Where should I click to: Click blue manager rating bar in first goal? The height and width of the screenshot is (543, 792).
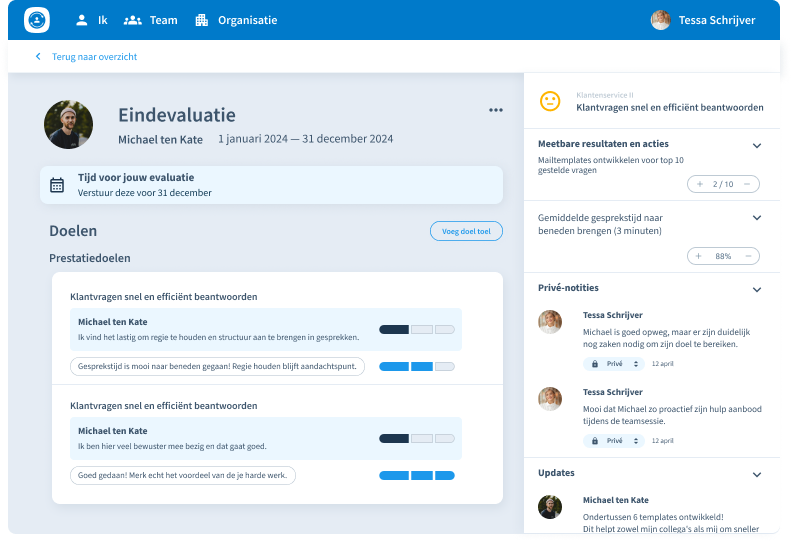[x=417, y=366]
